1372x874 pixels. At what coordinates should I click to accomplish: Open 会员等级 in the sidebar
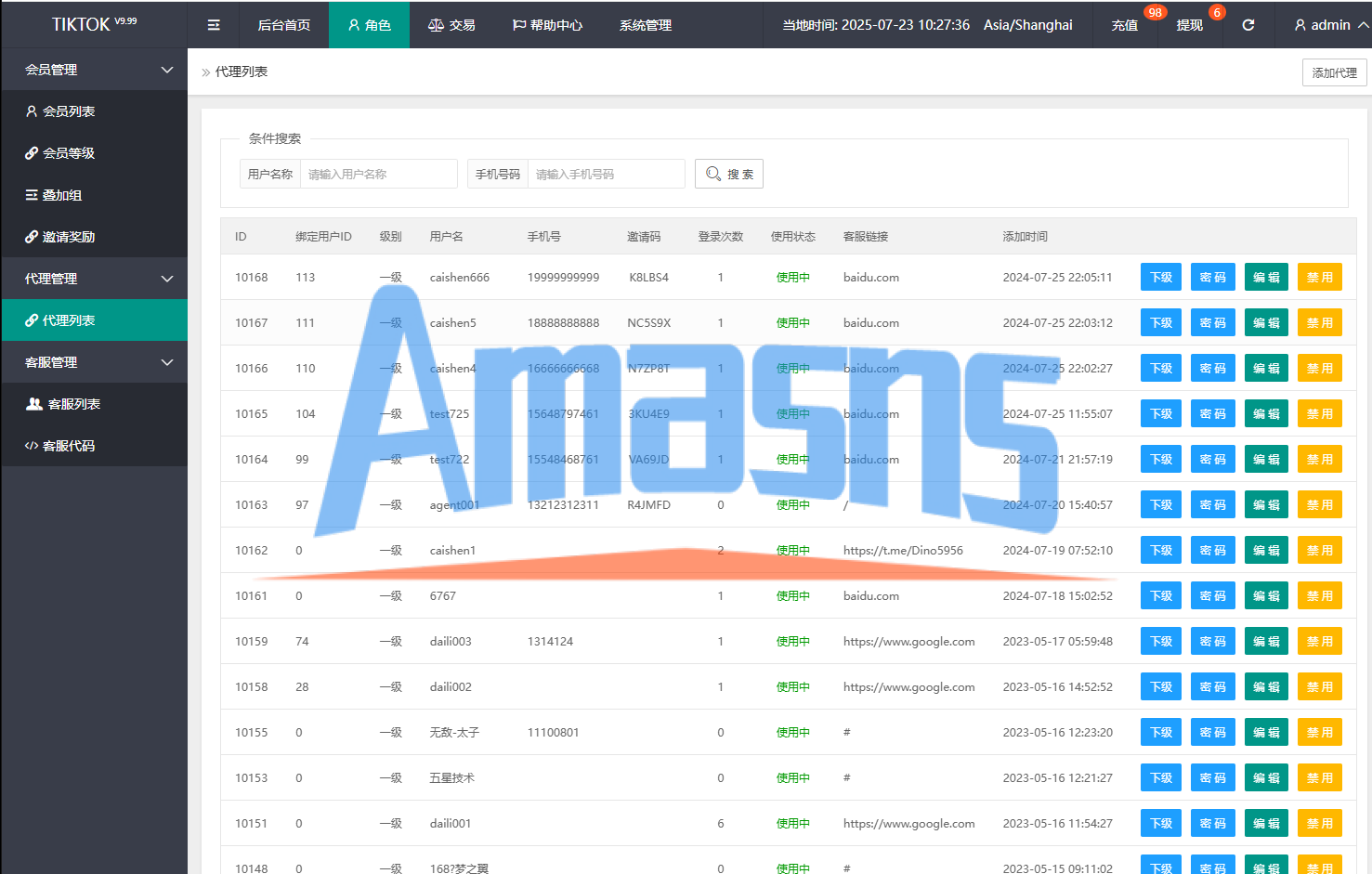pyautogui.click(x=60, y=153)
